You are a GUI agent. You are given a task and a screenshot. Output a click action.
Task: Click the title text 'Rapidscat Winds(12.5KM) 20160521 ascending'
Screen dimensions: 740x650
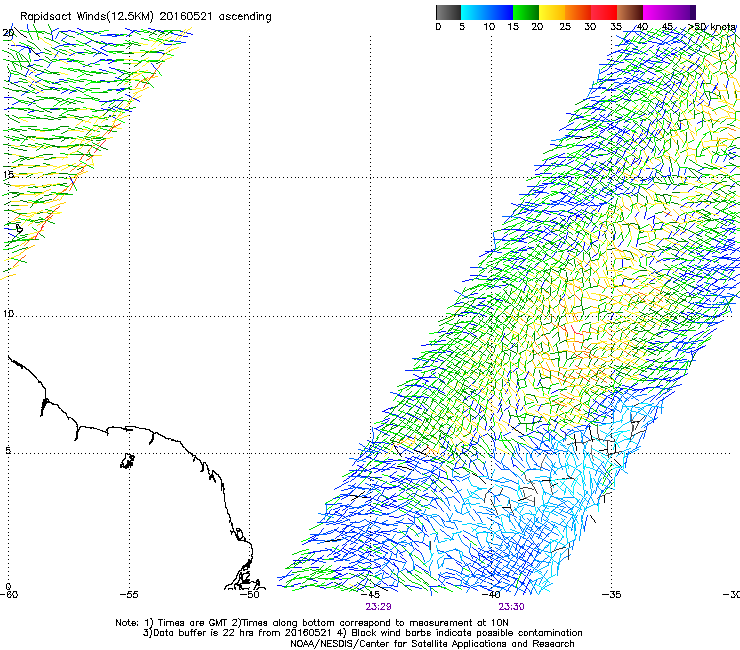(146, 17)
